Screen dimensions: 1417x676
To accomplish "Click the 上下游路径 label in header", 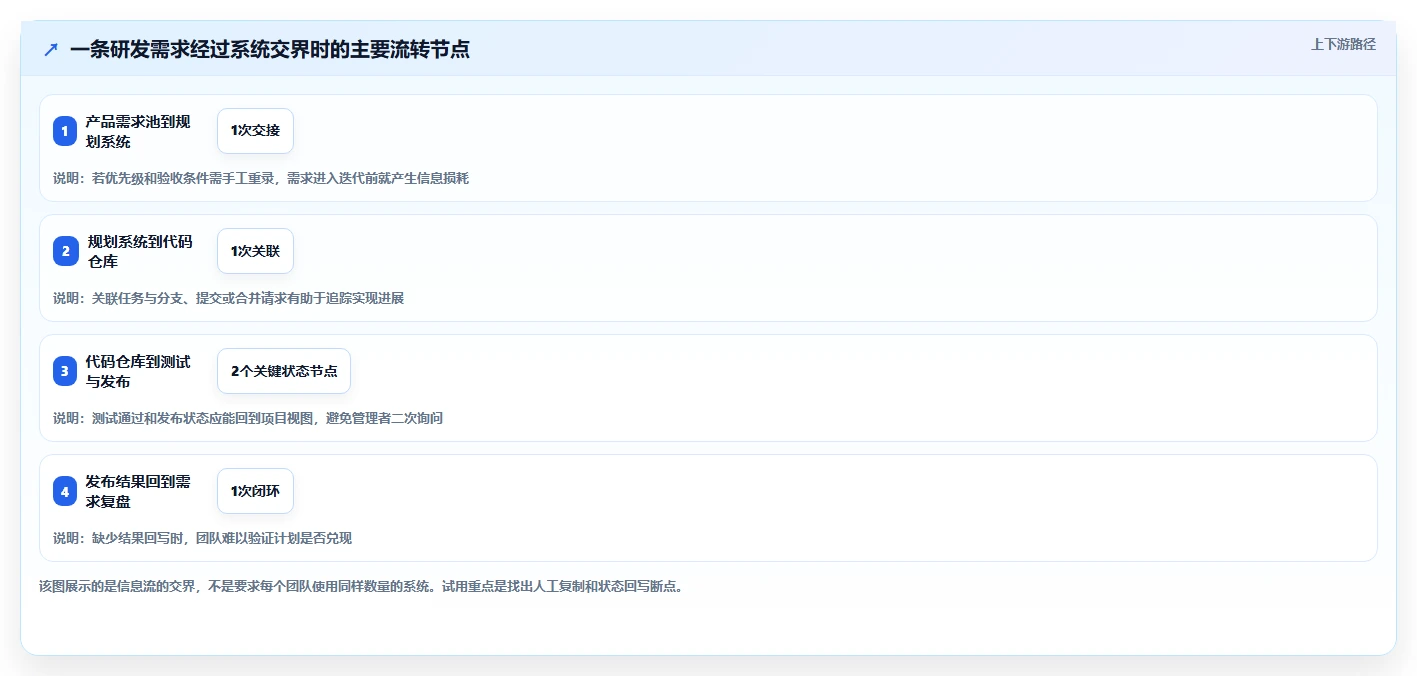I will coord(1343,44).
